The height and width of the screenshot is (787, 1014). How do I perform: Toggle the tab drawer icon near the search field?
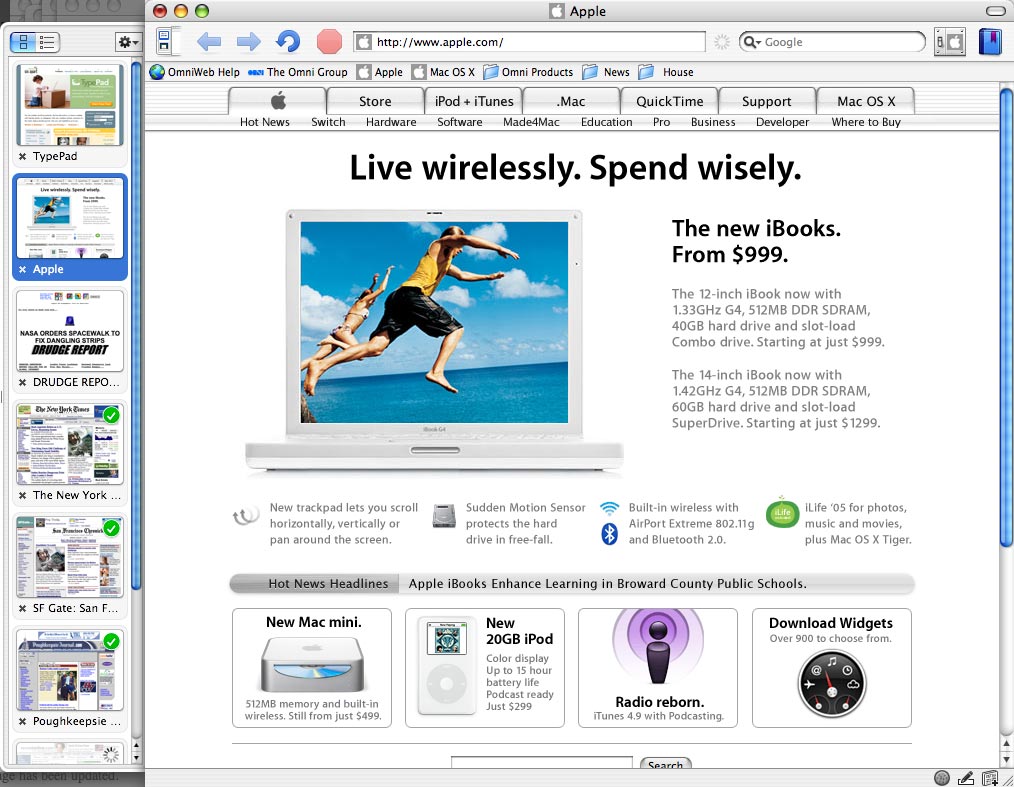click(x=948, y=41)
